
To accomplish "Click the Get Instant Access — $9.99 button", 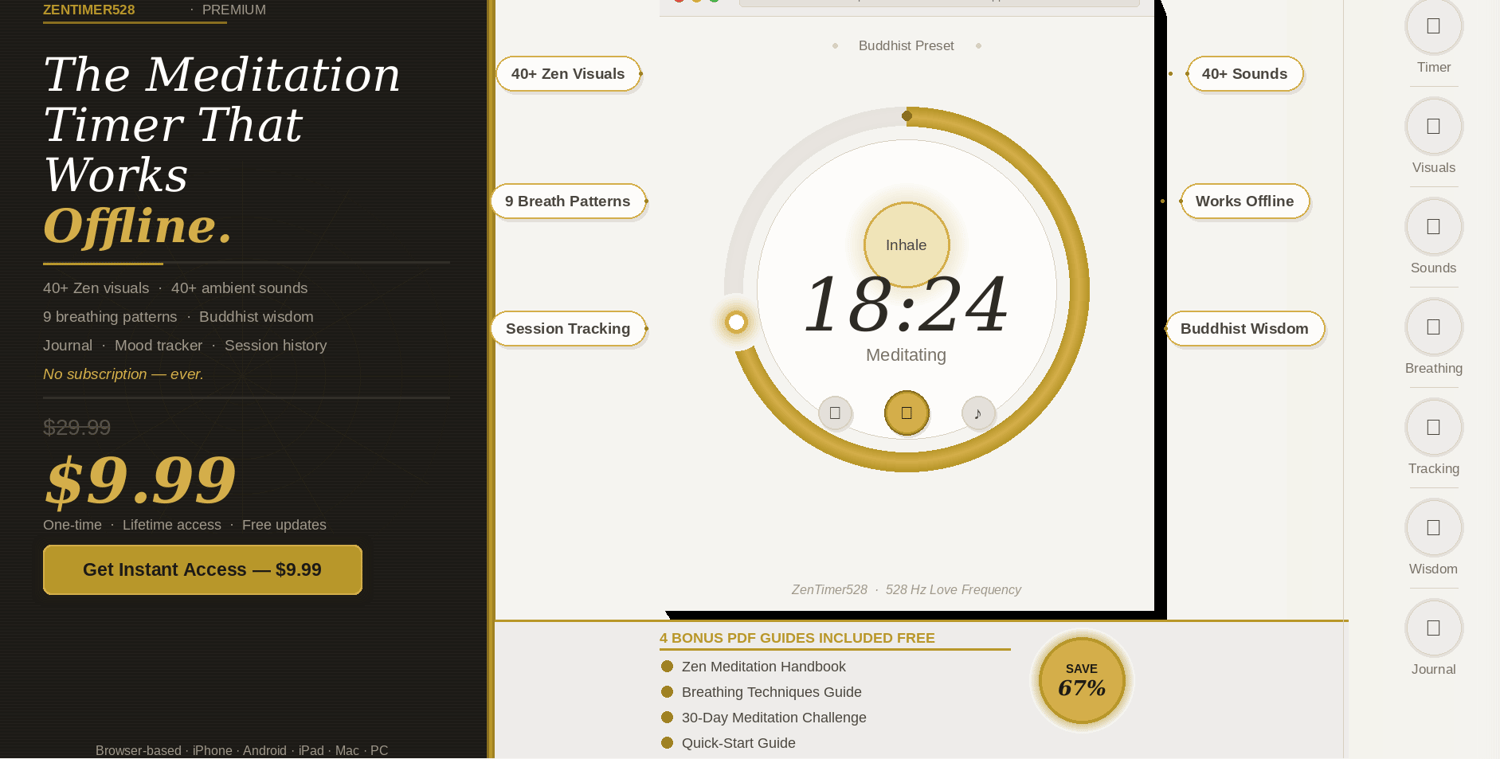I will [x=202, y=570].
